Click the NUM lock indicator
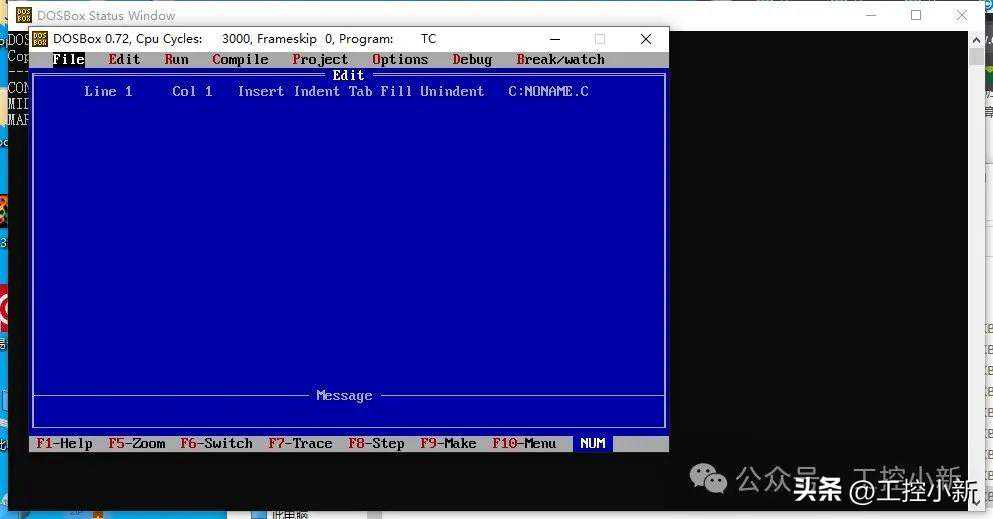Screen dimensions: 993x519 point(593,444)
